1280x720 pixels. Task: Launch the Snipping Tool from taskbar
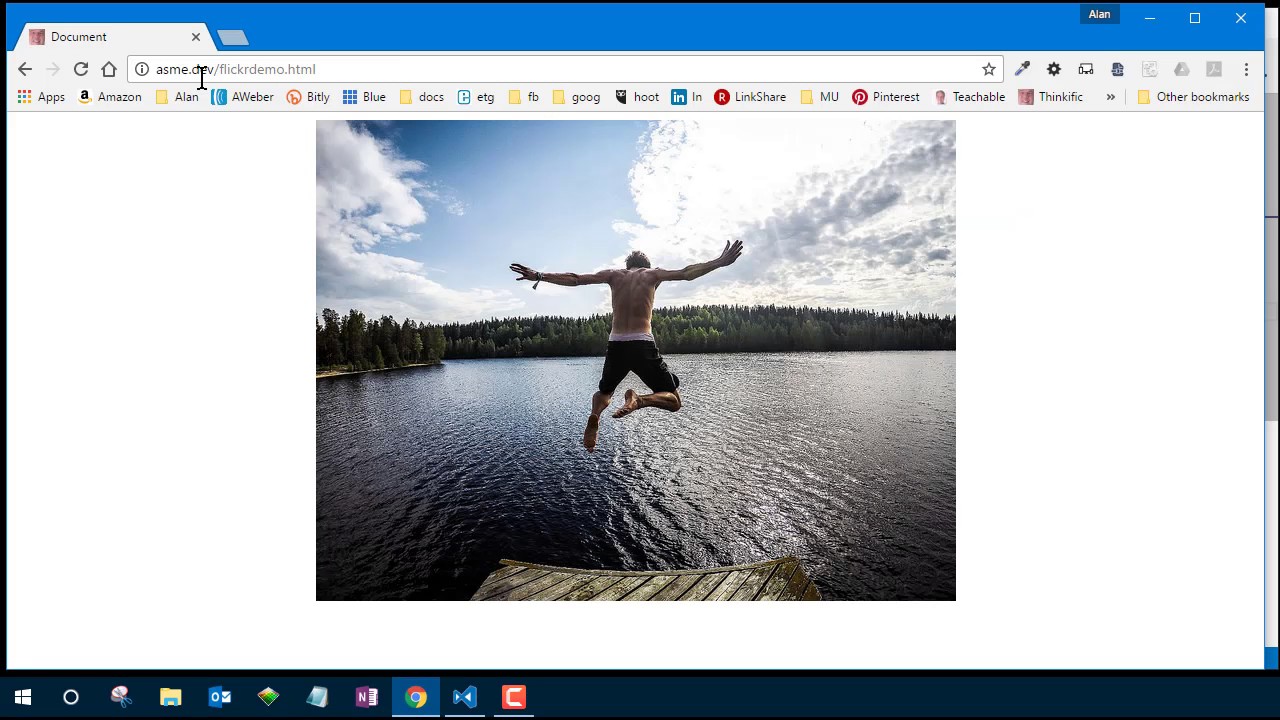tap(121, 697)
